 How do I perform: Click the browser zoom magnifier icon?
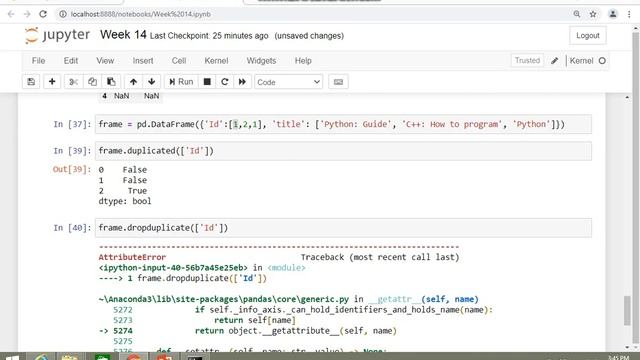pyautogui.click(x=577, y=14)
